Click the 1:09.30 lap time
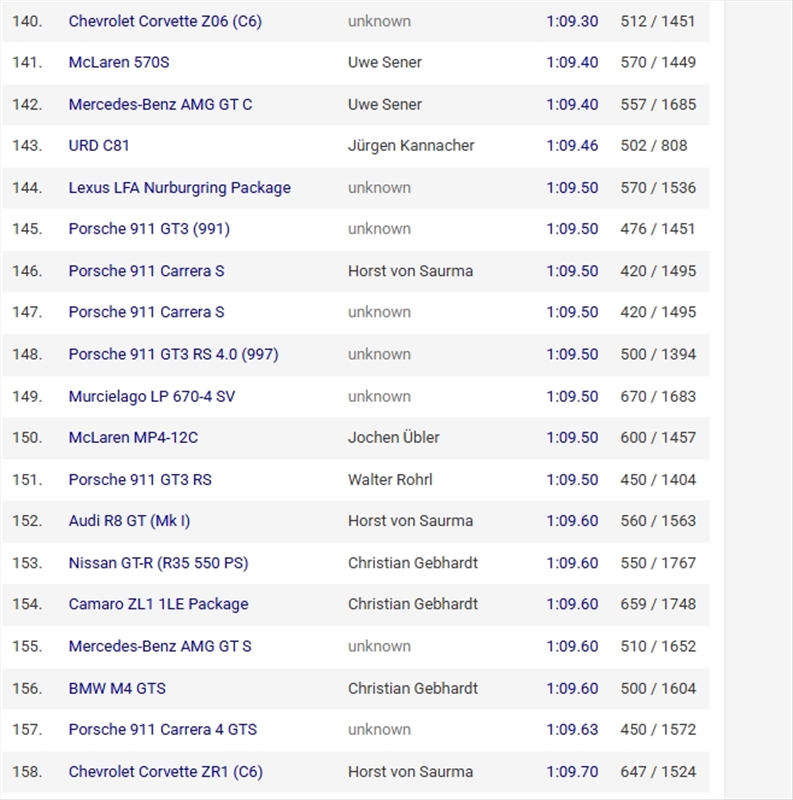Image resolution: width=793 pixels, height=800 pixels. coord(572,21)
